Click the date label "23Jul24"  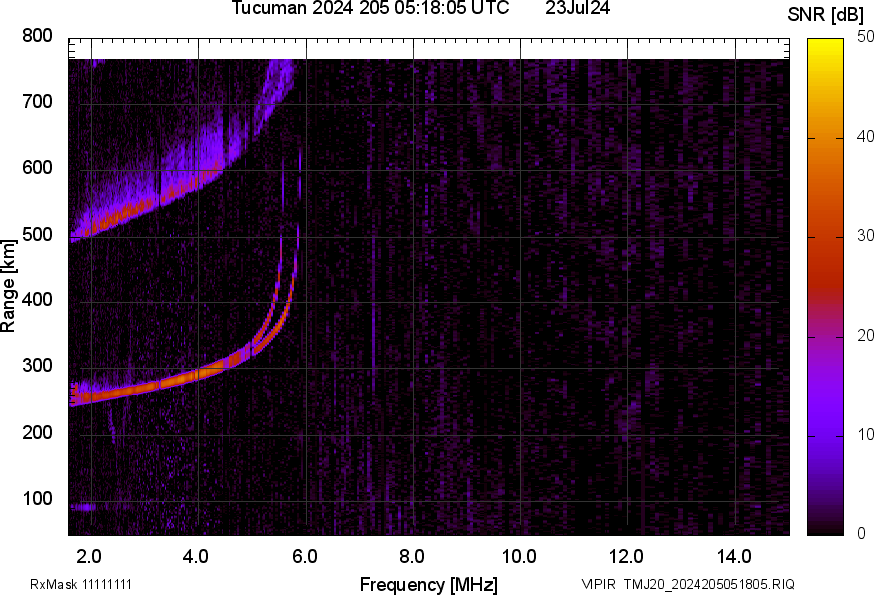pyautogui.click(x=577, y=8)
